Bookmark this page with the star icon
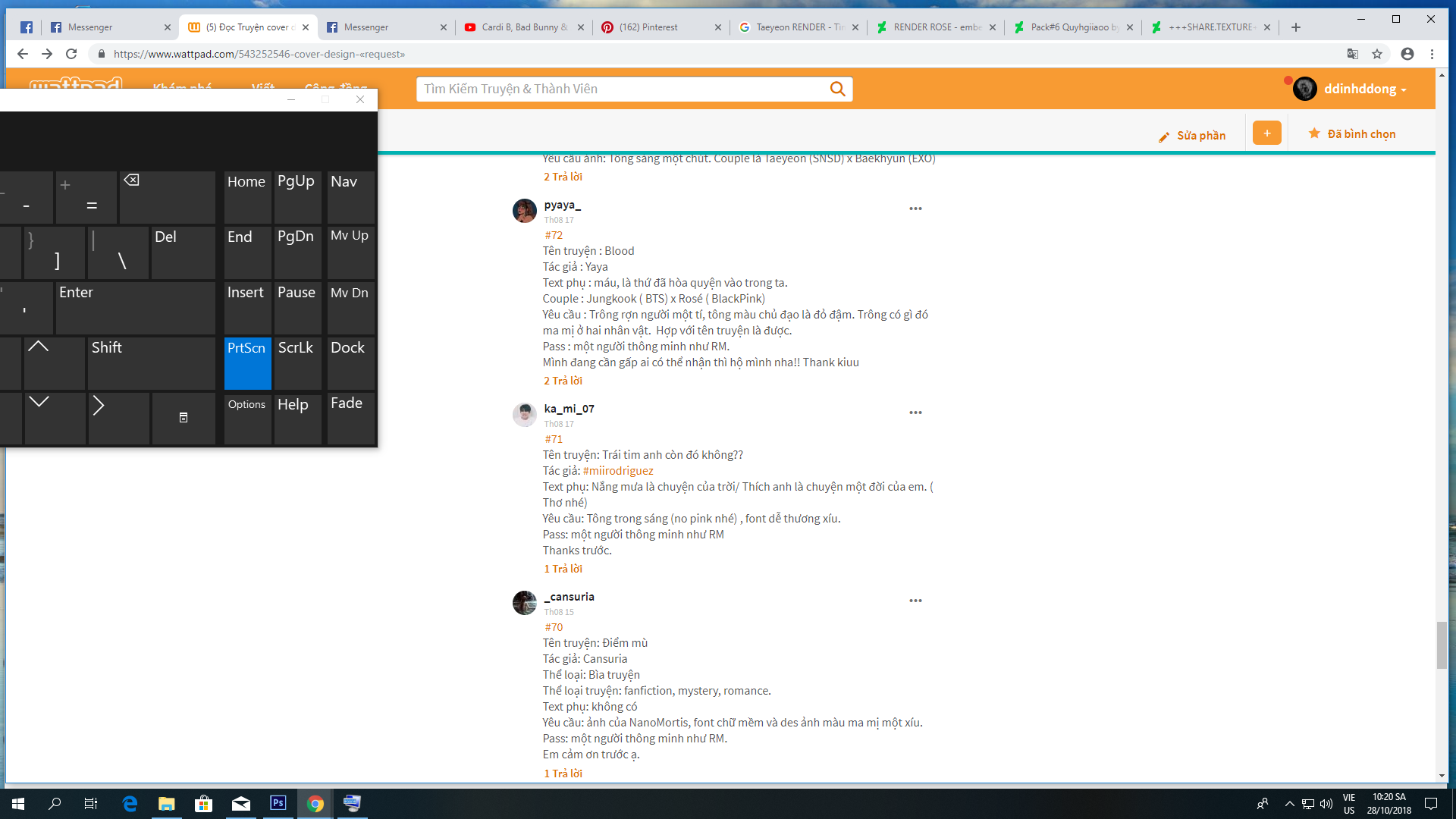Screen dimensions: 1456x819 [1377, 54]
